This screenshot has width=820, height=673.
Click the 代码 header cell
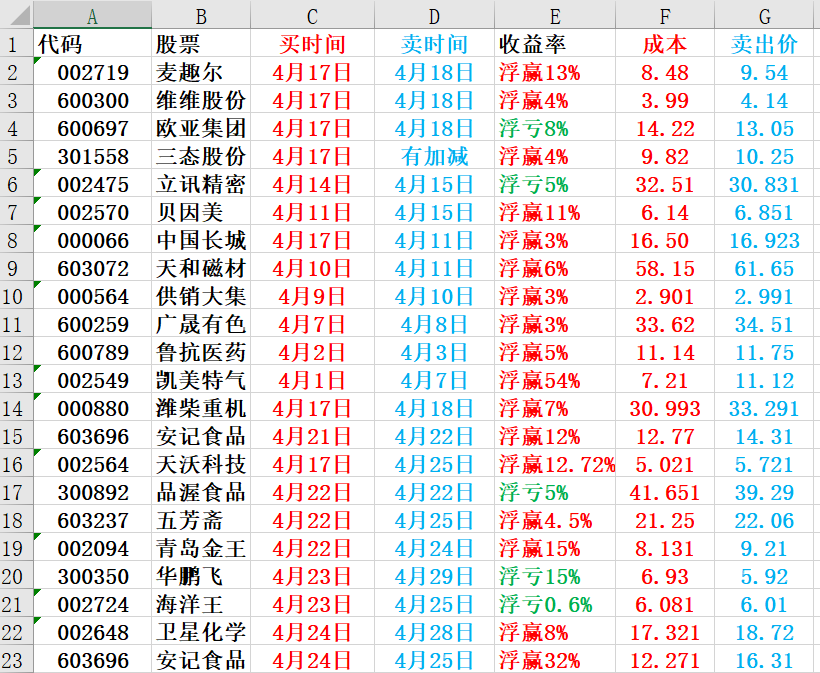tap(93, 43)
